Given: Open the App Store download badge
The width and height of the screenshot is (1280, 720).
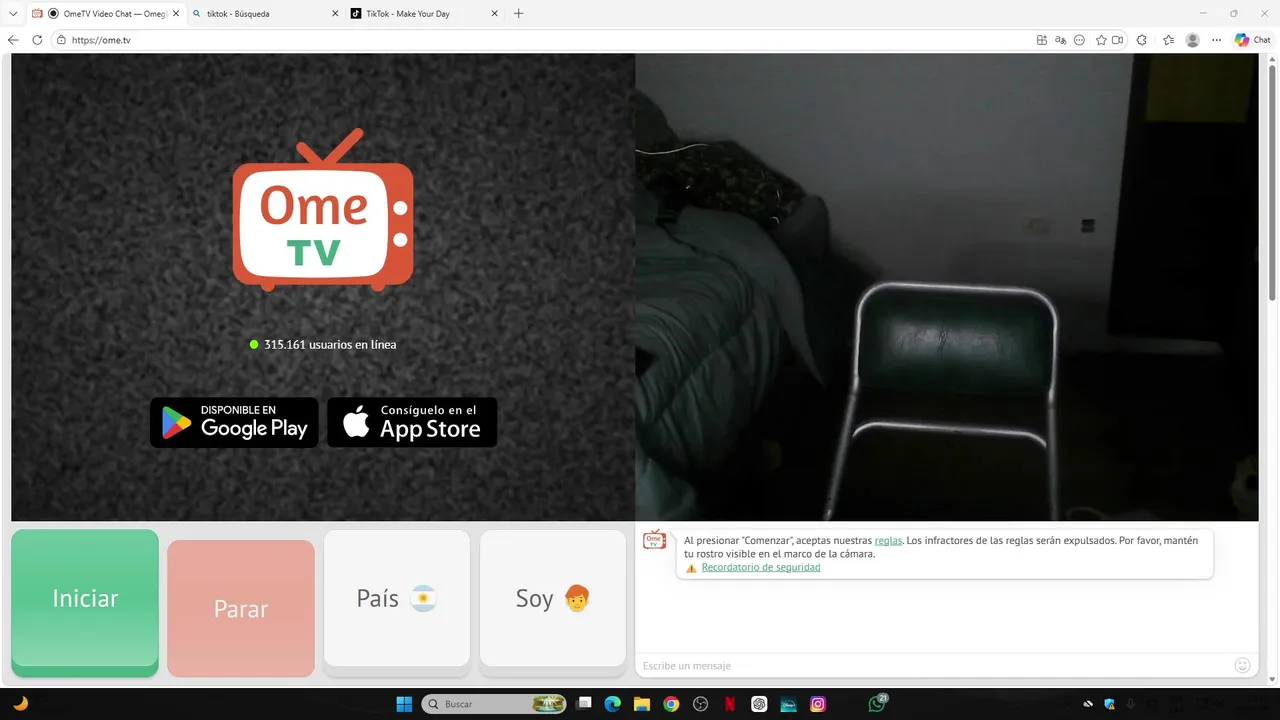Looking at the screenshot, I should (x=412, y=422).
